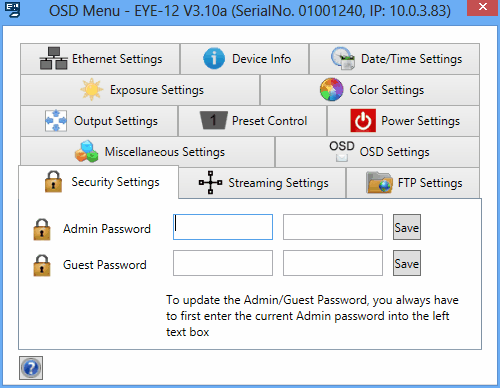This screenshot has height=388, width=500.
Task: Click the FTP Settings folder icon
Action: pos(379,182)
